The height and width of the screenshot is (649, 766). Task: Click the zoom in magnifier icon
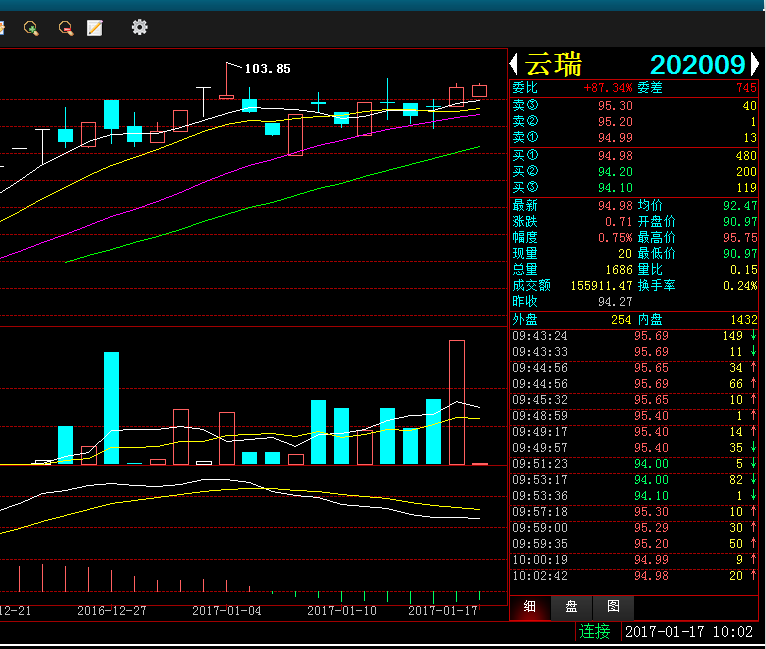[x=31, y=28]
